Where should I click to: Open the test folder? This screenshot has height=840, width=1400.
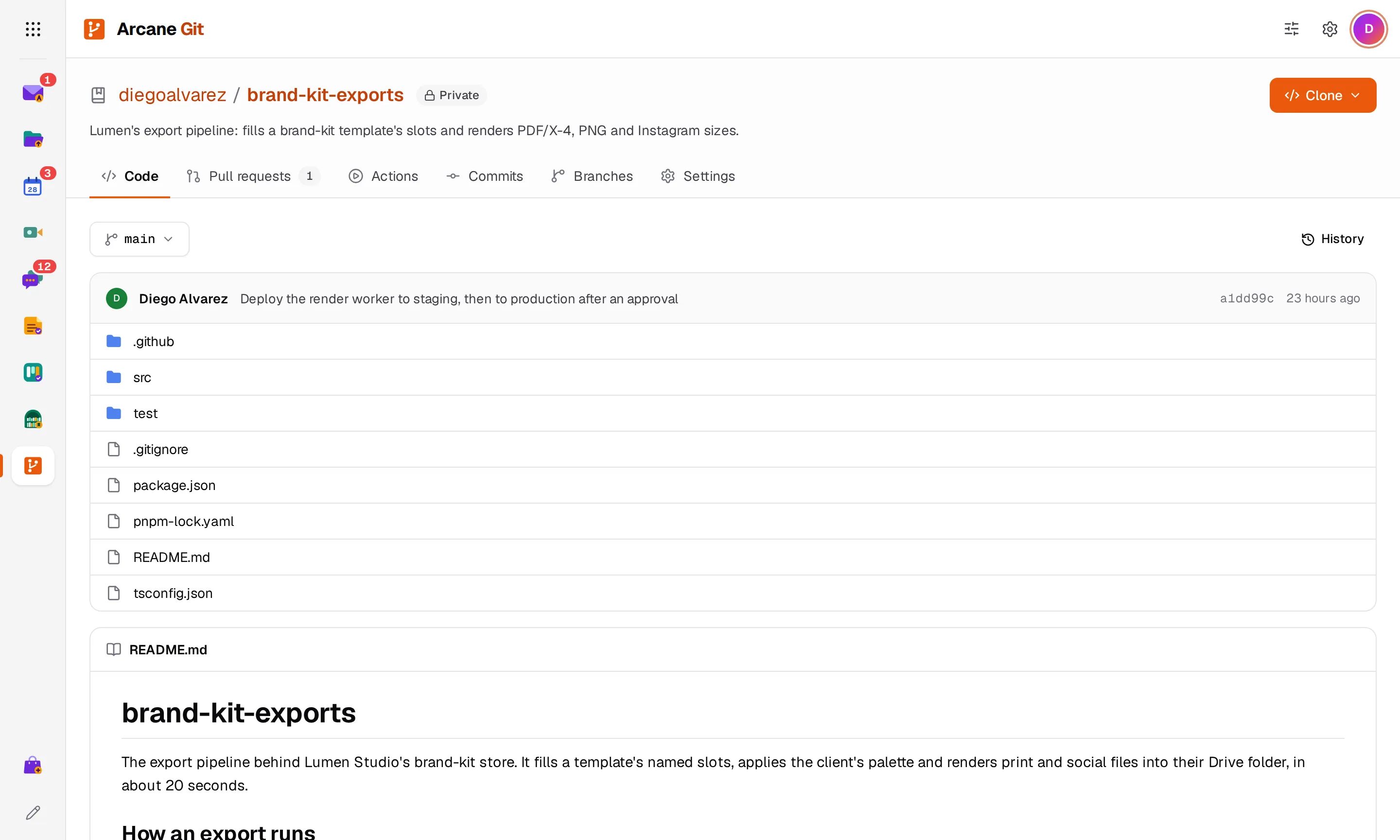click(x=733, y=413)
